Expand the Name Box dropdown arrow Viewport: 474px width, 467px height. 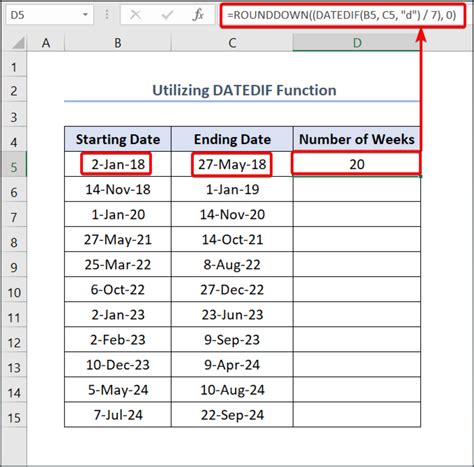pyautogui.click(x=85, y=15)
